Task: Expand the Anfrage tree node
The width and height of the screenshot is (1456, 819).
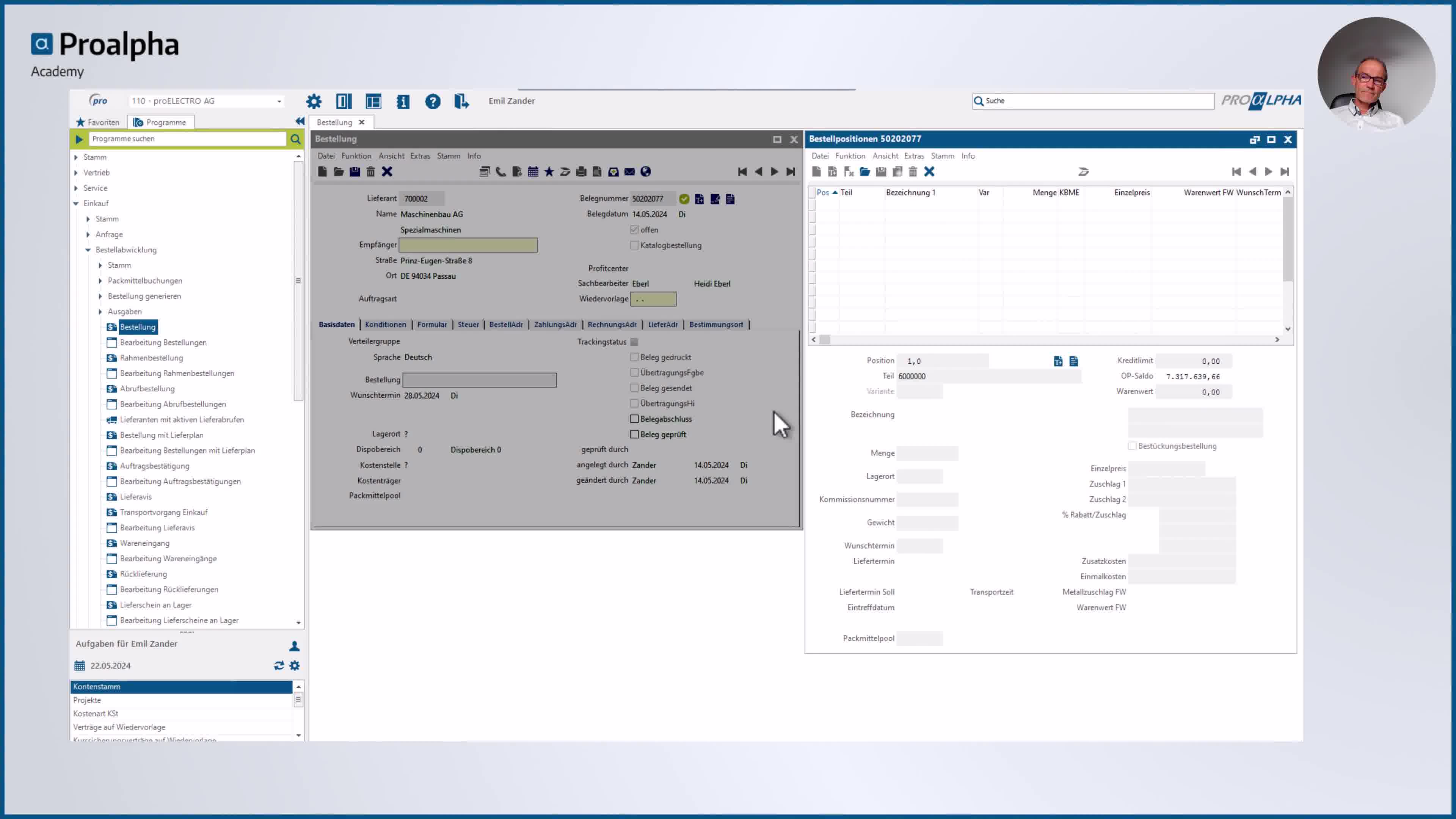Action: point(88,234)
